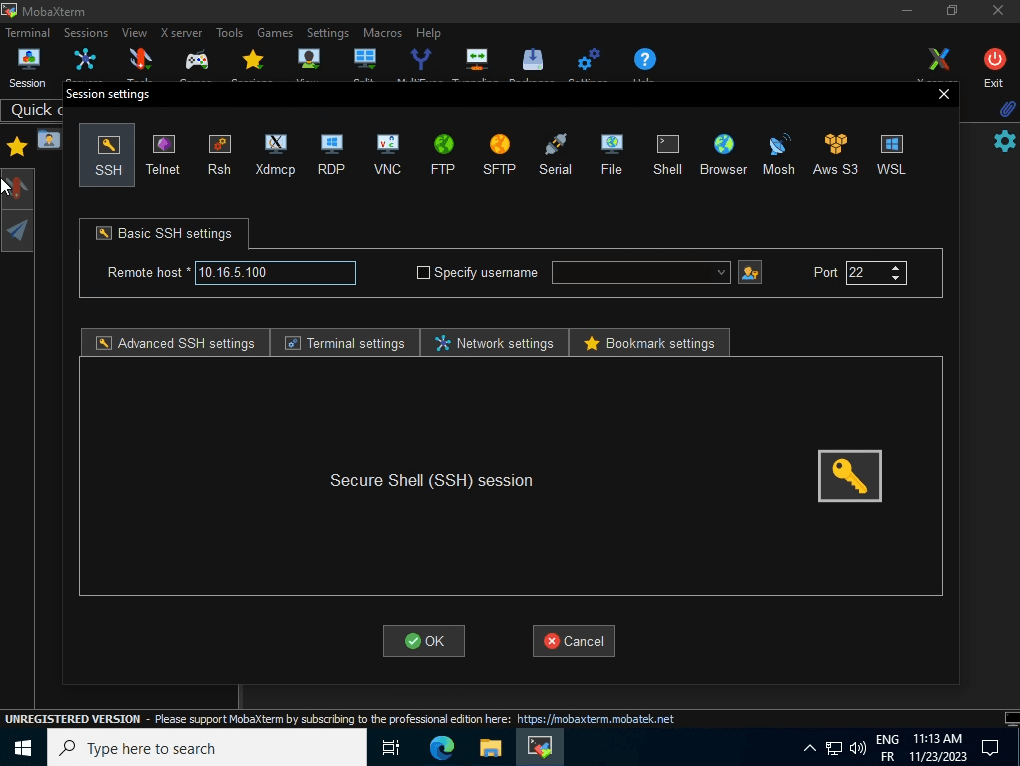Enable the Specify username checkbox
Screen dimensions: 1020x766
(x=423, y=272)
